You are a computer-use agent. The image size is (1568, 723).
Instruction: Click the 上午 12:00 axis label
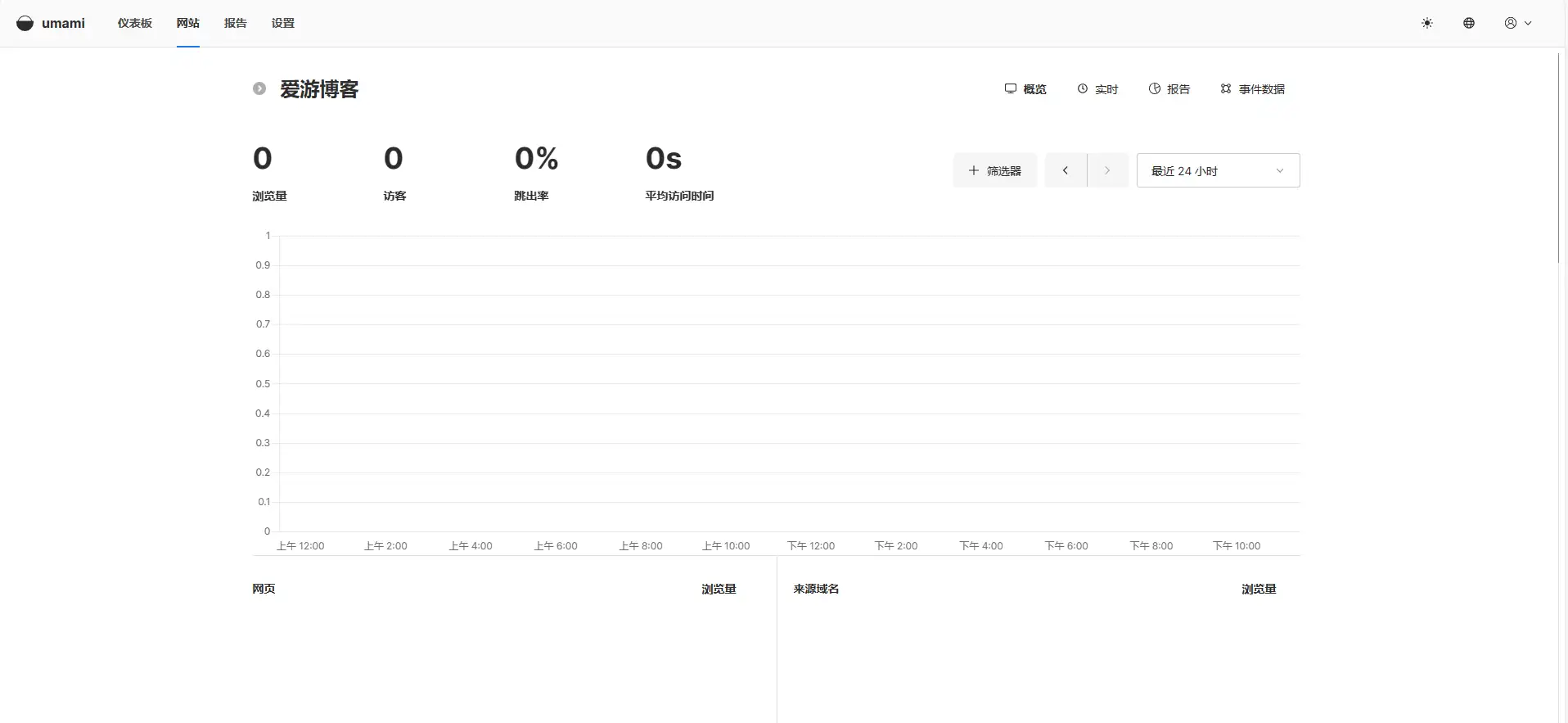(300, 545)
